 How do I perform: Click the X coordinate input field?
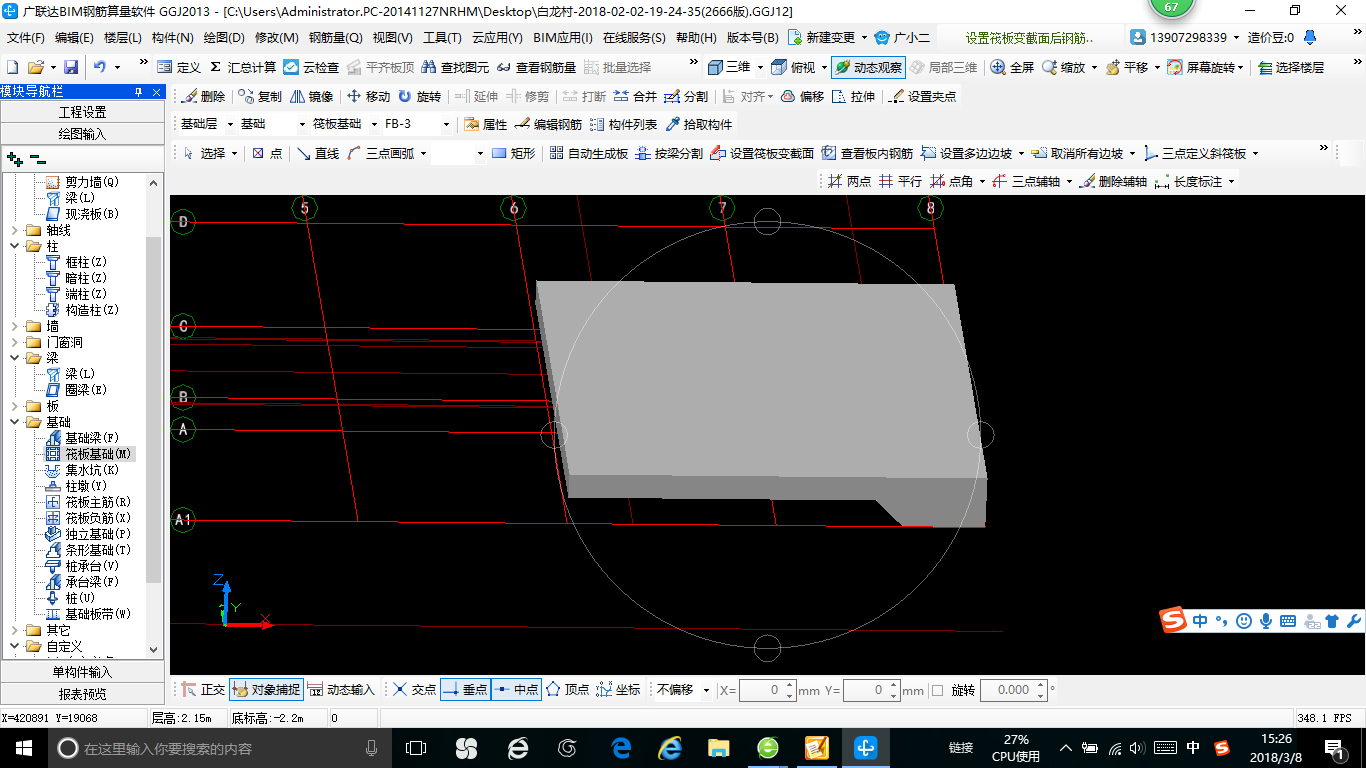pyautogui.click(x=767, y=690)
